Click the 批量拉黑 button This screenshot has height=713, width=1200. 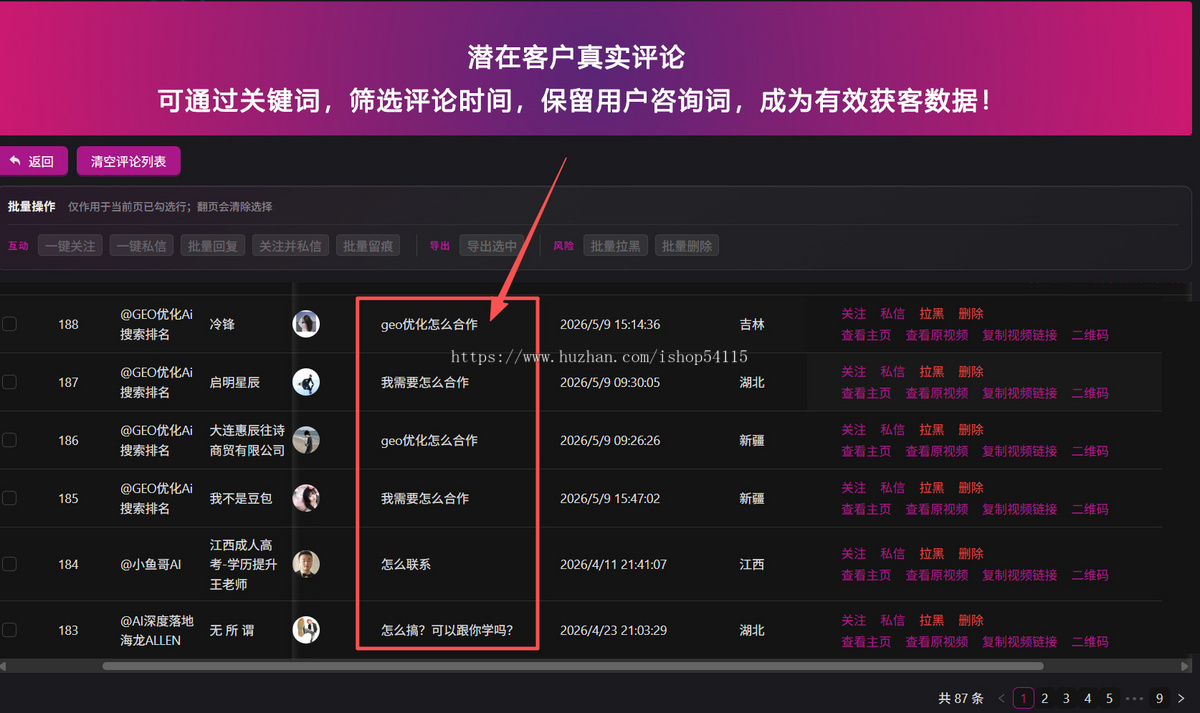[x=616, y=246]
